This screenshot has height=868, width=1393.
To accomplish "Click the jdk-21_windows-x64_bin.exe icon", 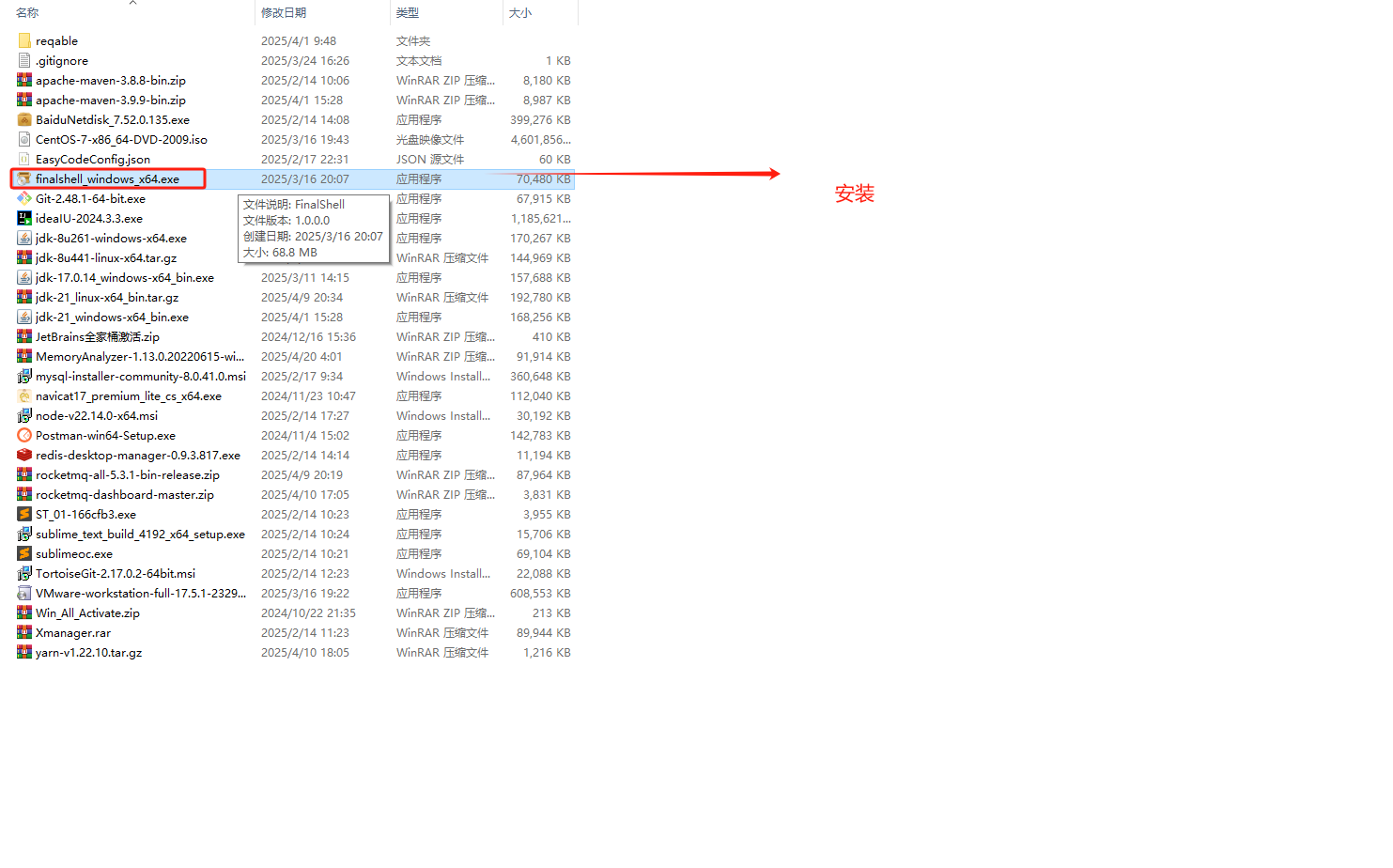I will [24, 317].
